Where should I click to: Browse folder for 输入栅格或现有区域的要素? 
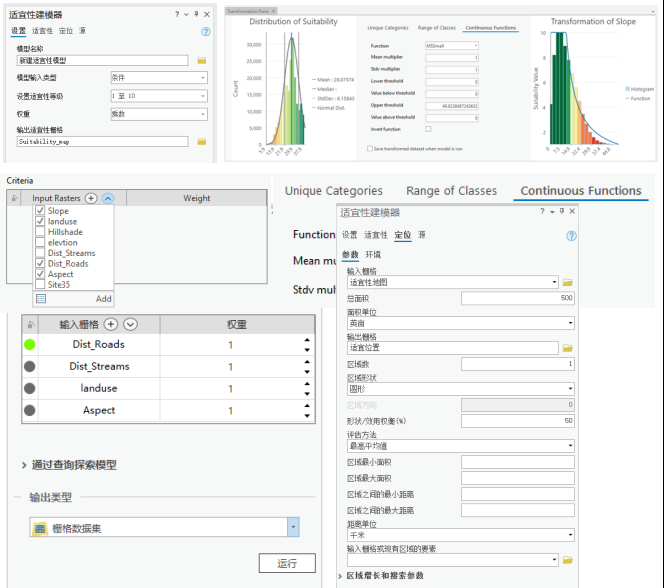(x=567, y=560)
